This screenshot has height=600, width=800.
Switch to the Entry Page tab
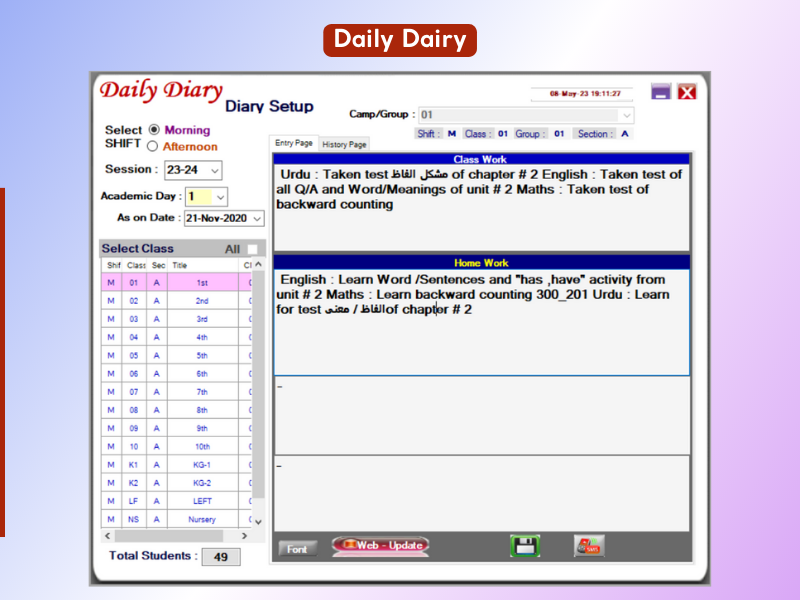(294, 143)
